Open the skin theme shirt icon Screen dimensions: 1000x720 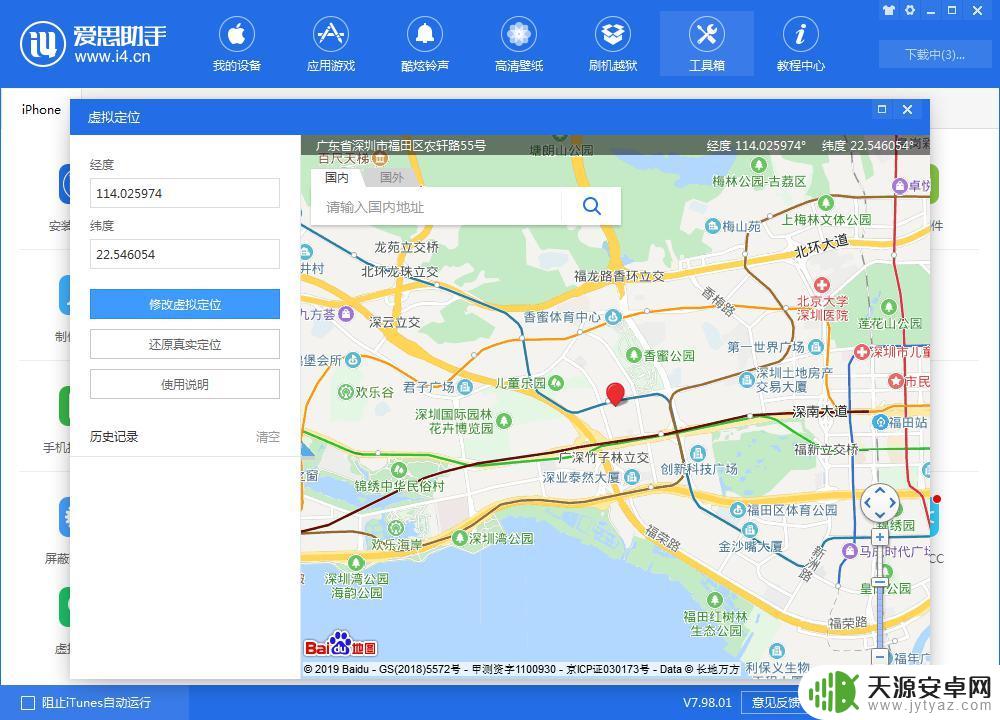click(x=889, y=10)
